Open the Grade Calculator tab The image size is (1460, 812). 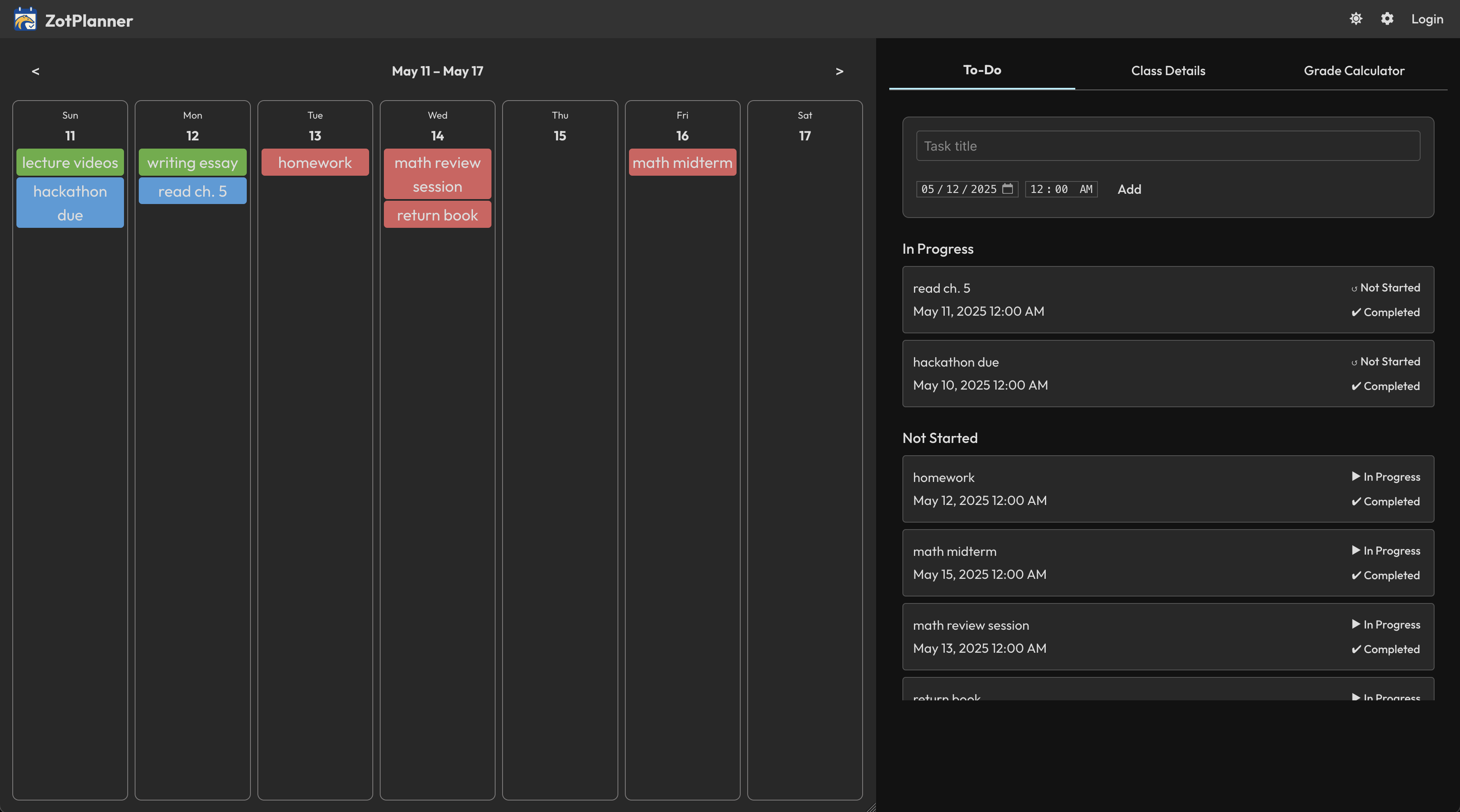[1353, 71]
